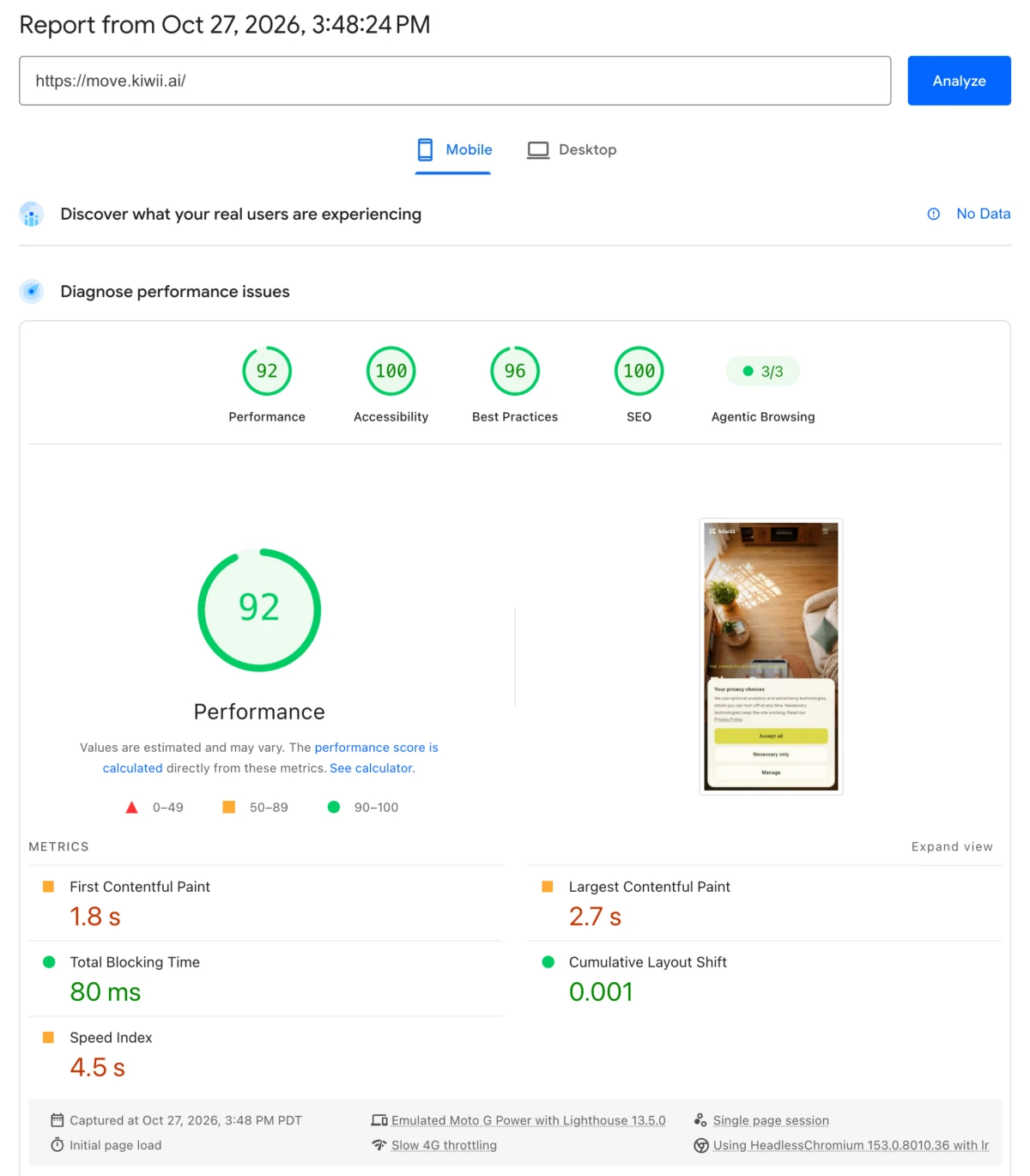Click the large 92 Performance gauge
This screenshot has width=1030, height=1176.
(x=259, y=609)
